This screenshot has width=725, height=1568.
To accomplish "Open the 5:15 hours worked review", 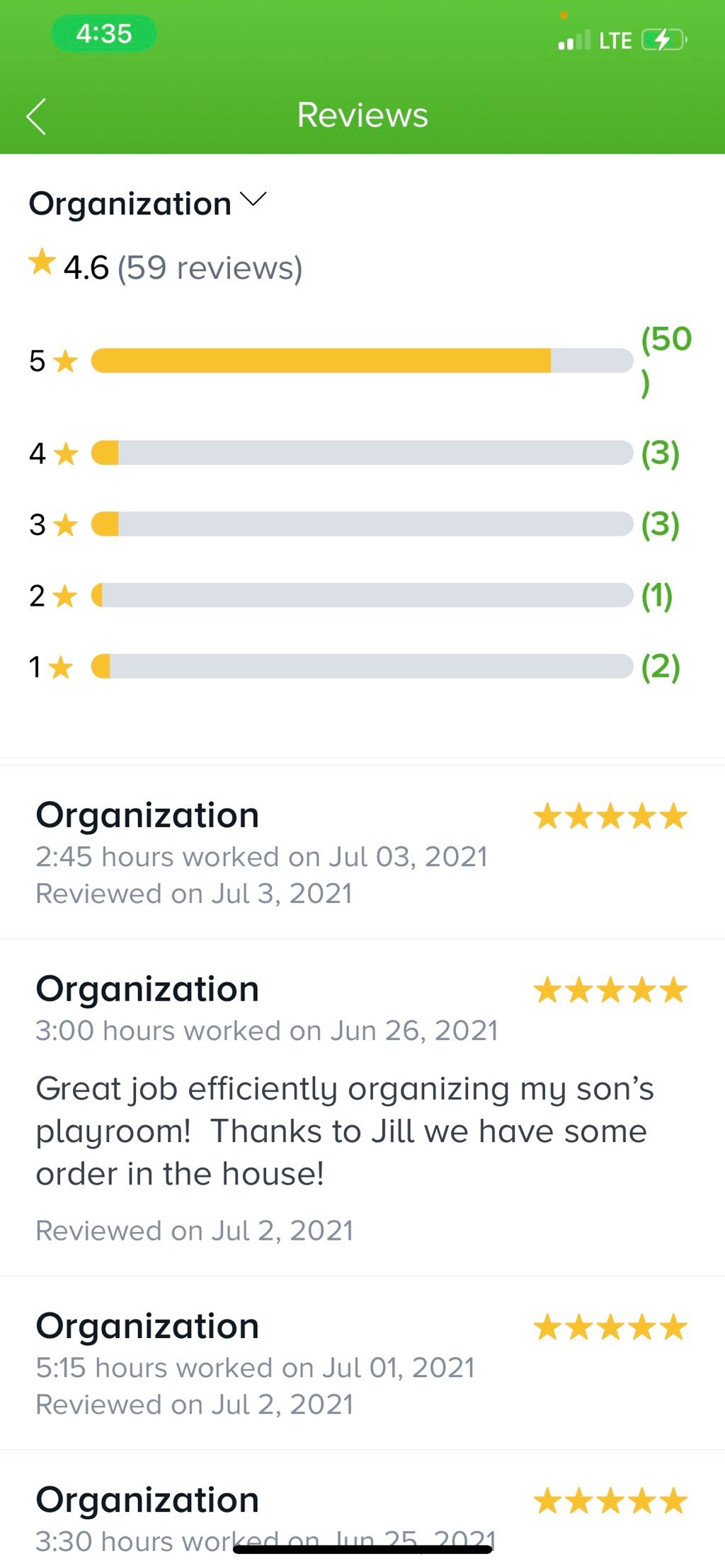I will click(x=362, y=1364).
